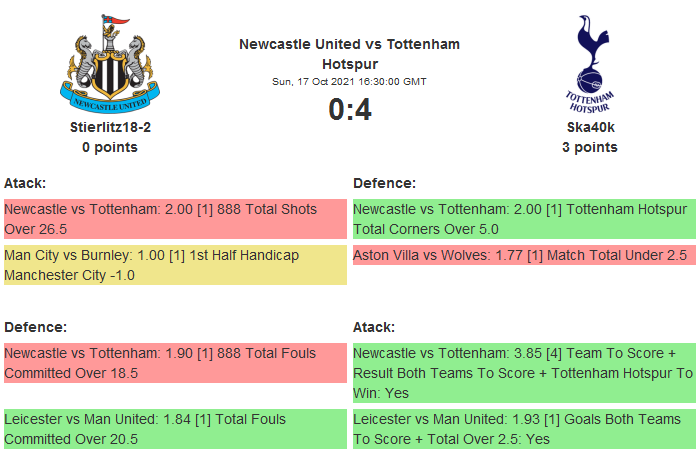Select the 888 Total Fouls Over 18.5 bet
Screen dimensions: 700x460
pos(175,363)
